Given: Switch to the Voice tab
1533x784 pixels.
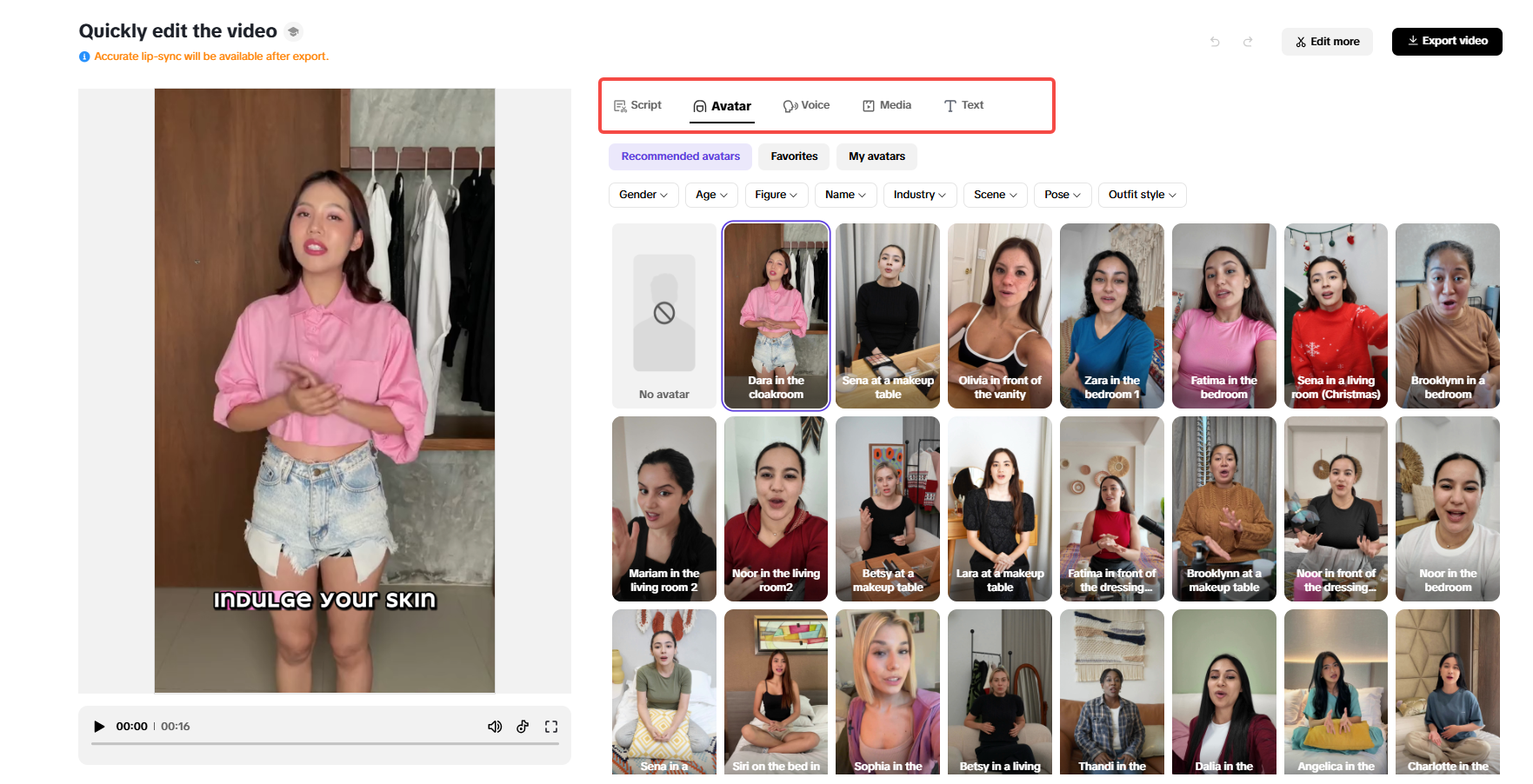Looking at the screenshot, I should pyautogui.click(x=806, y=105).
